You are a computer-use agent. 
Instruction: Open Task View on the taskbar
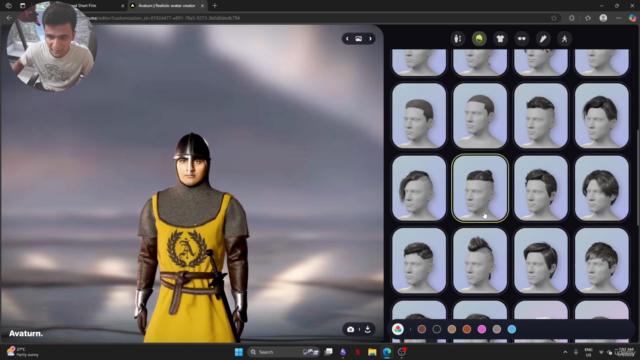coord(328,352)
